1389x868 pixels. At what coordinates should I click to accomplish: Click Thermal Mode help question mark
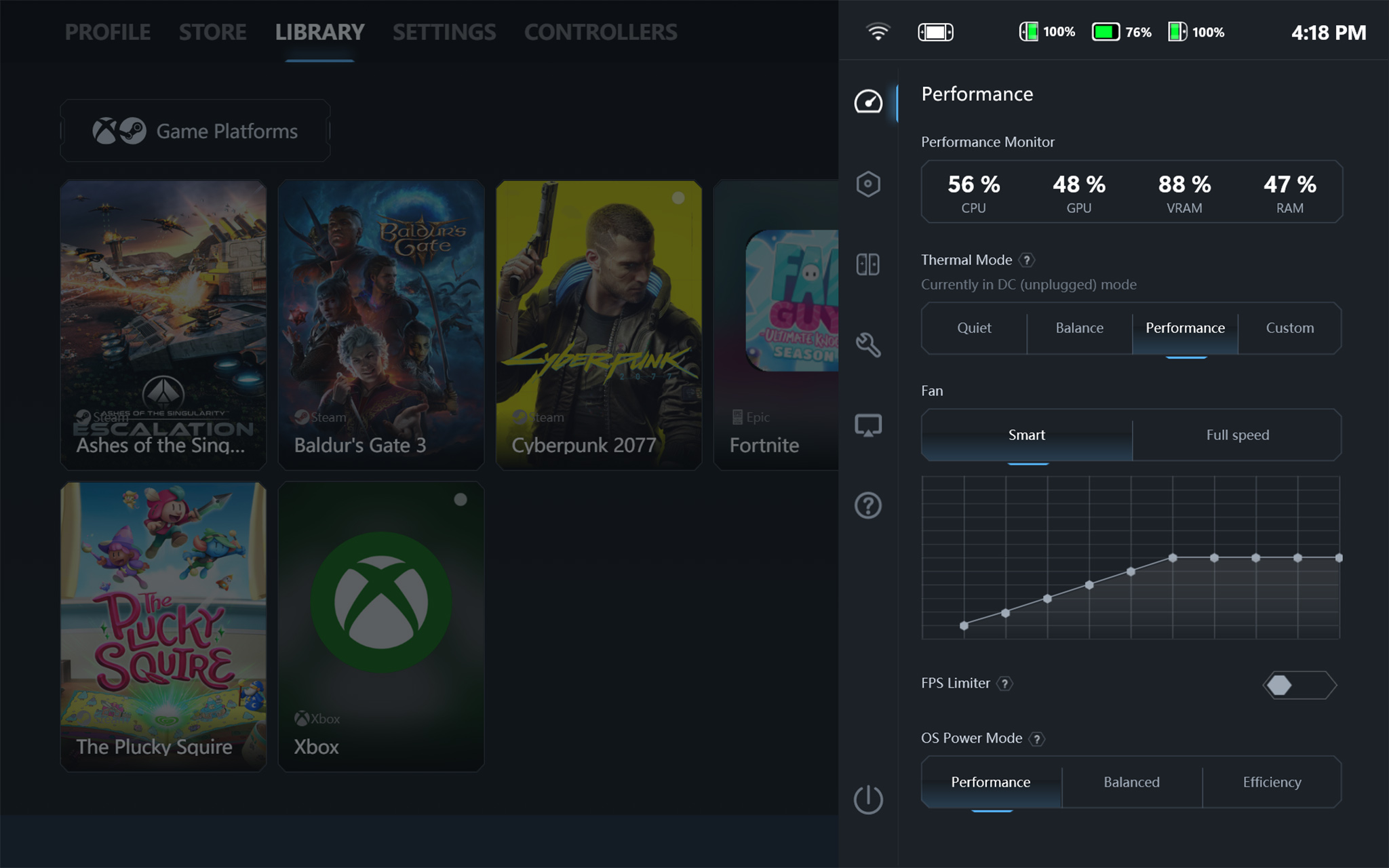point(1027,260)
